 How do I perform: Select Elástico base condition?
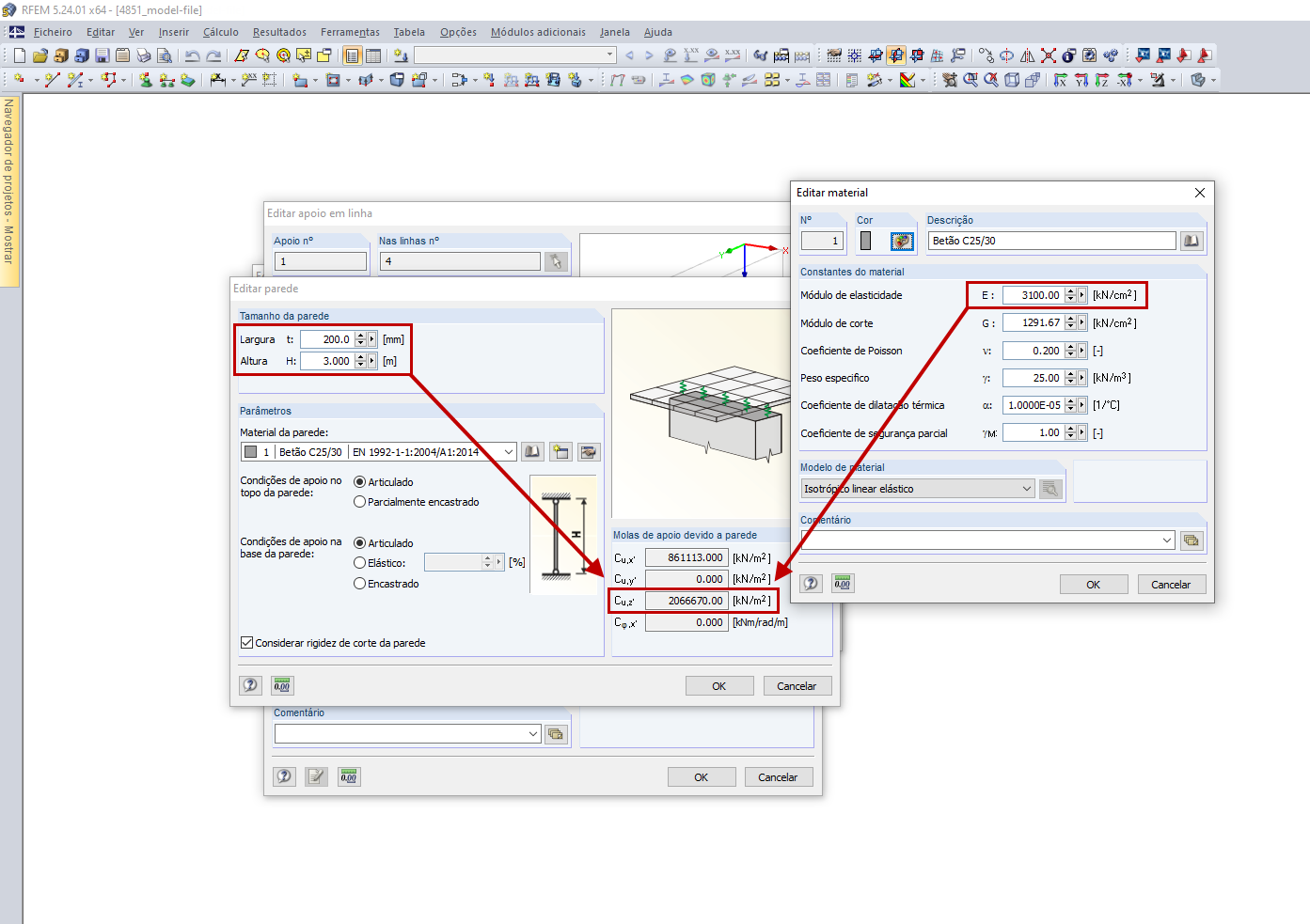click(359, 563)
